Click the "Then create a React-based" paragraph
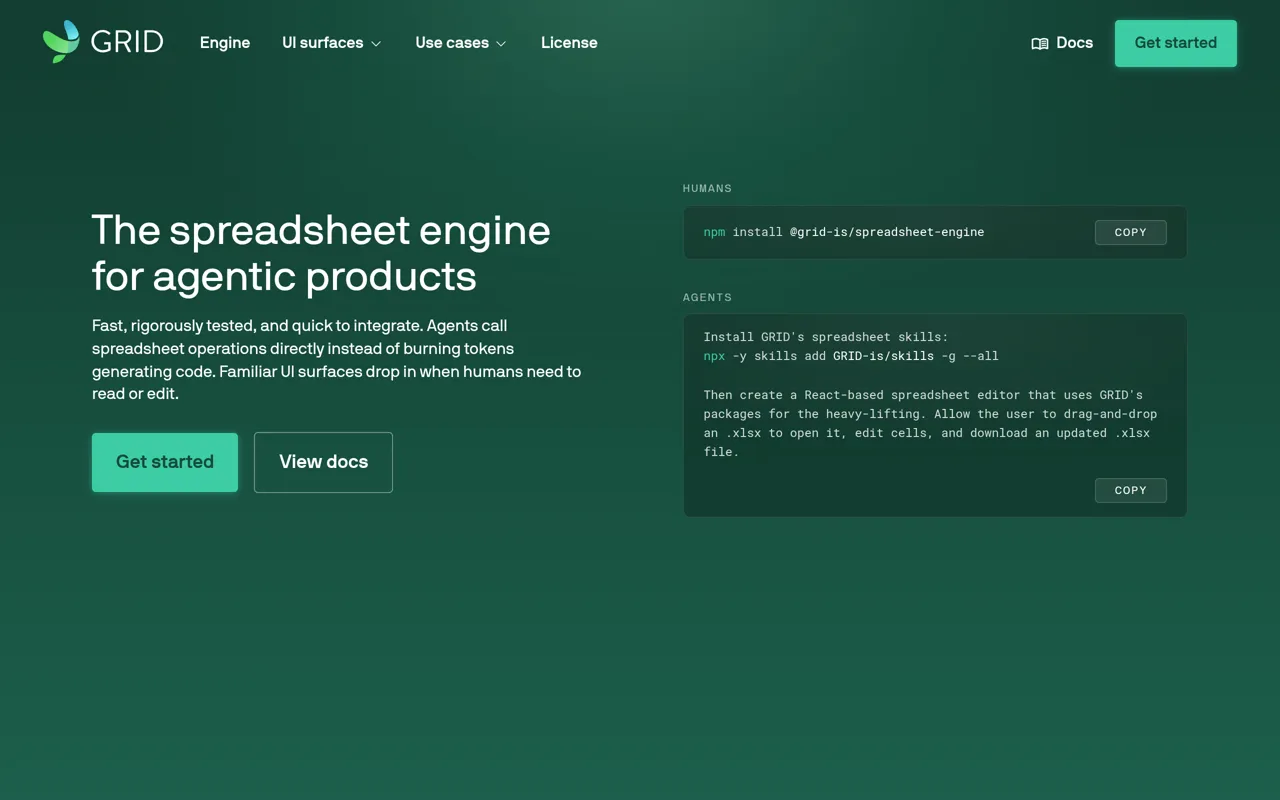The image size is (1280, 800). [930, 423]
